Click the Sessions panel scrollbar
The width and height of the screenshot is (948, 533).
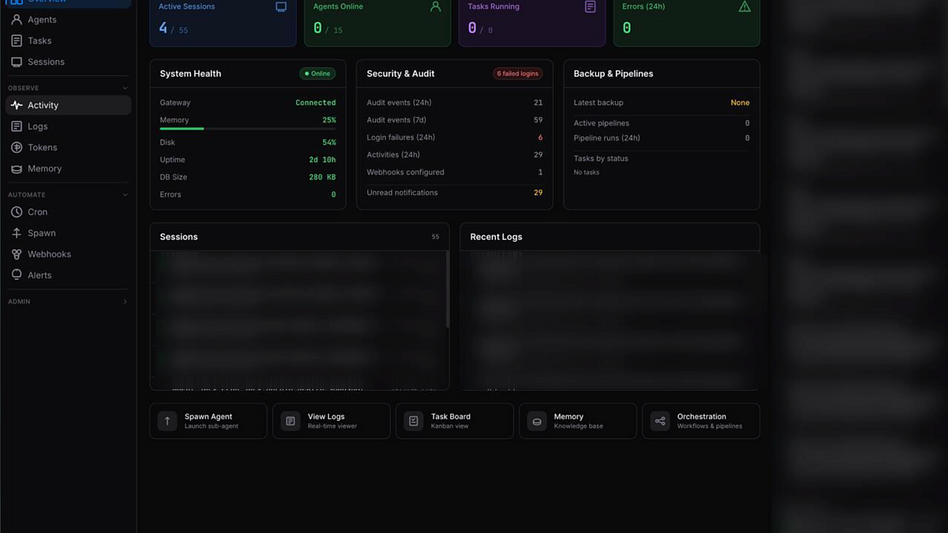click(447, 289)
